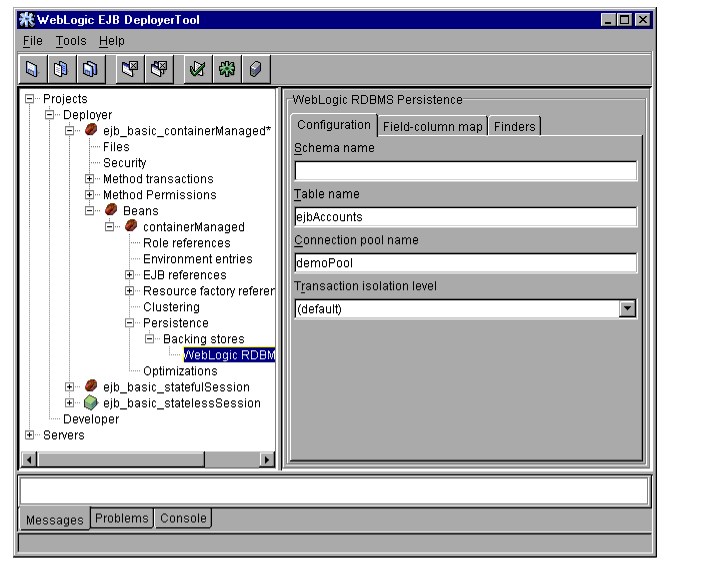Select Optimizations tree item

click(180, 371)
